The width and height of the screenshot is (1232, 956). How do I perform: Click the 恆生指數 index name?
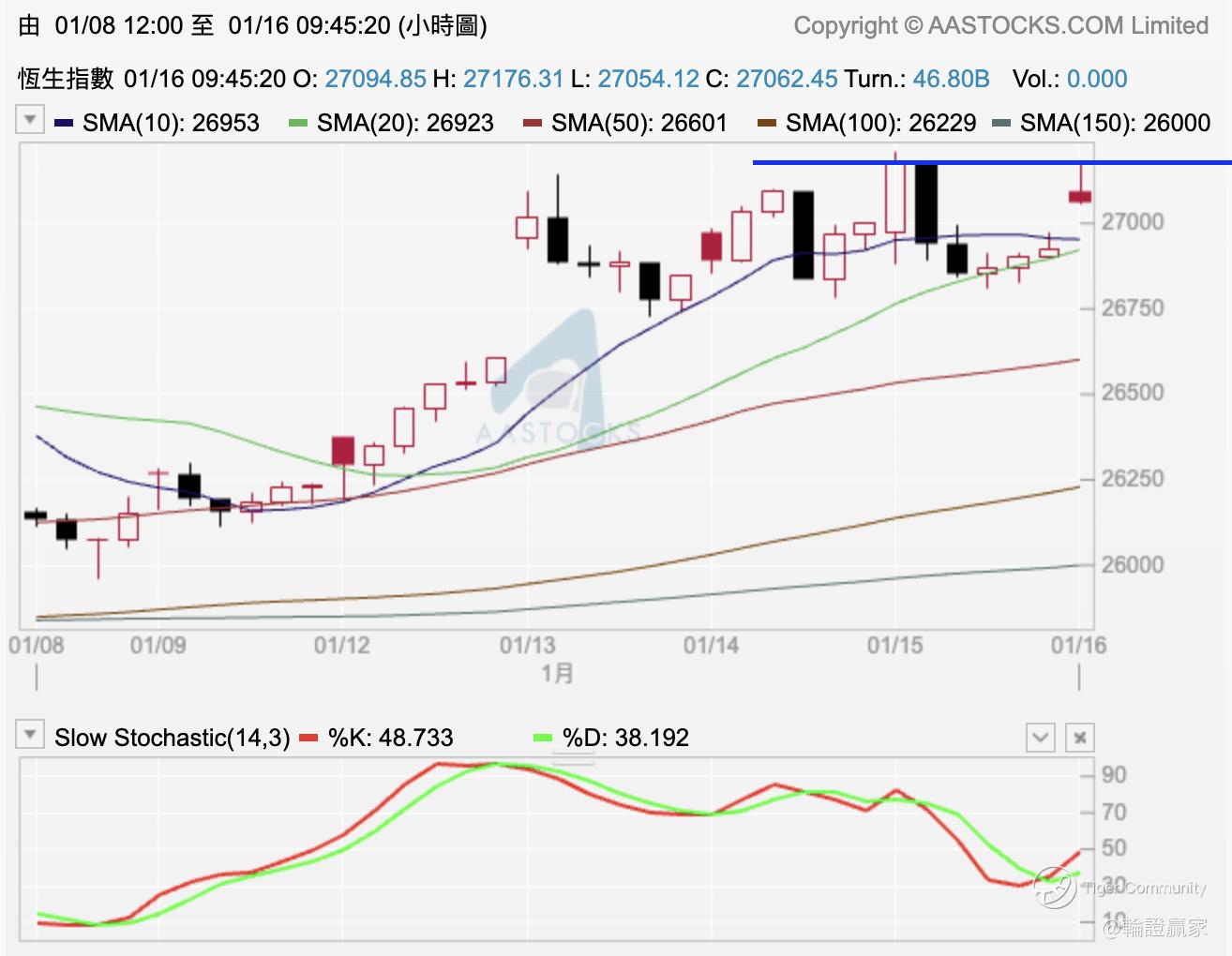click(x=66, y=78)
